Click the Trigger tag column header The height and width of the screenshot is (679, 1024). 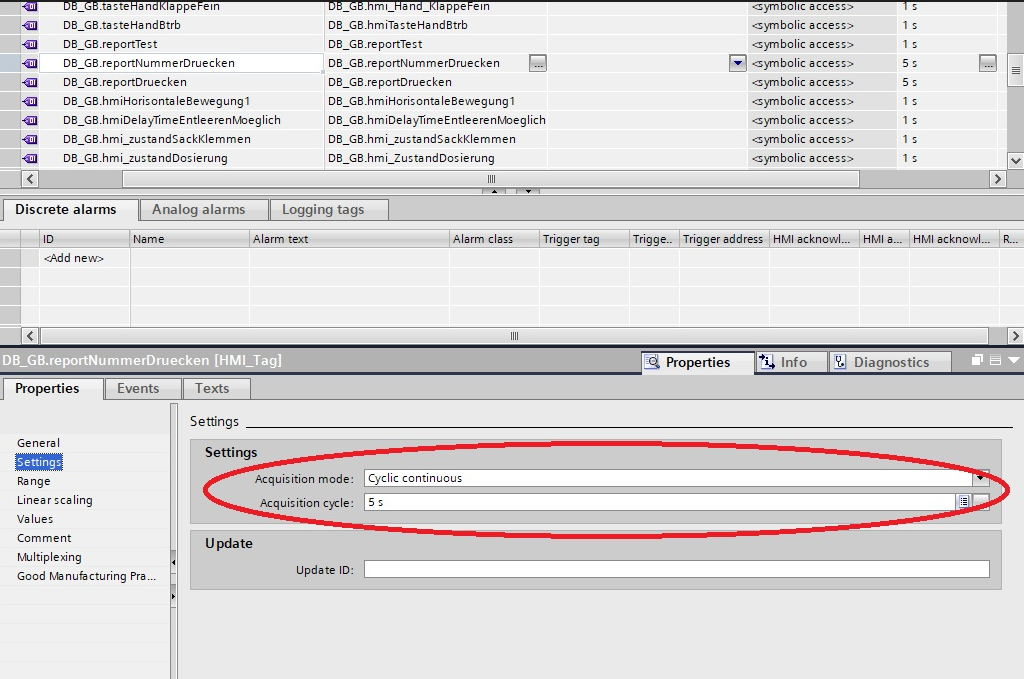click(584, 239)
